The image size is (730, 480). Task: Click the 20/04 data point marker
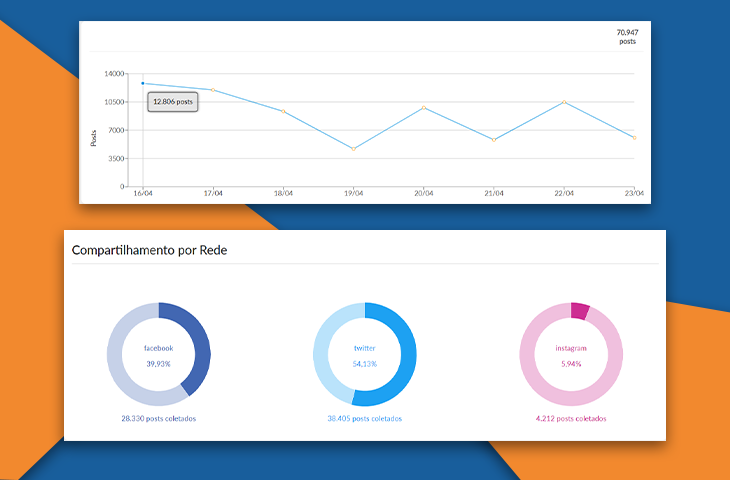[x=423, y=107]
